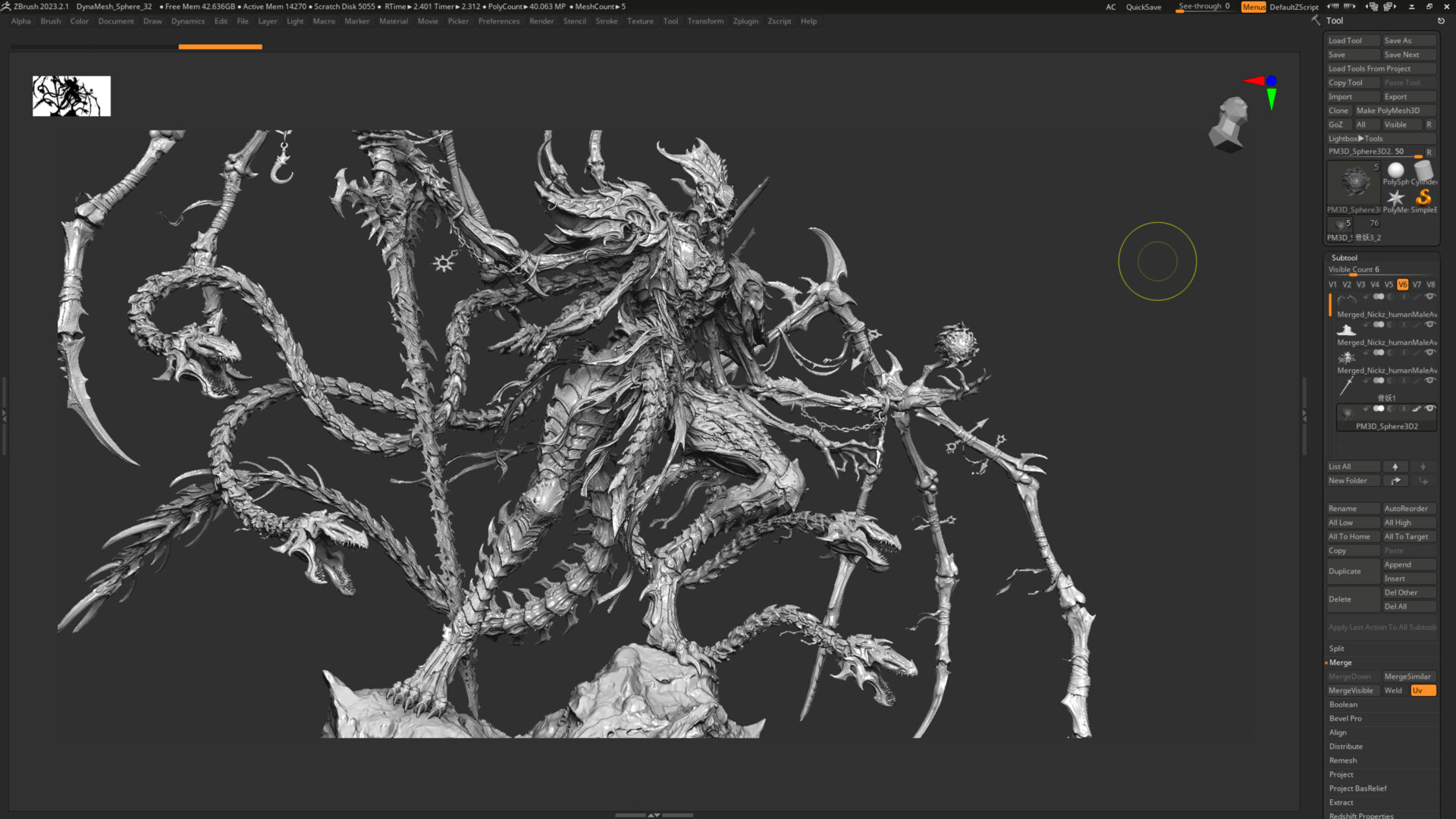Viewport: 1456px width, 819px height.
Task: Click the polypaint brush icon on the PM3D_Sphere3D2 subtool
Action: point(1415,409)
